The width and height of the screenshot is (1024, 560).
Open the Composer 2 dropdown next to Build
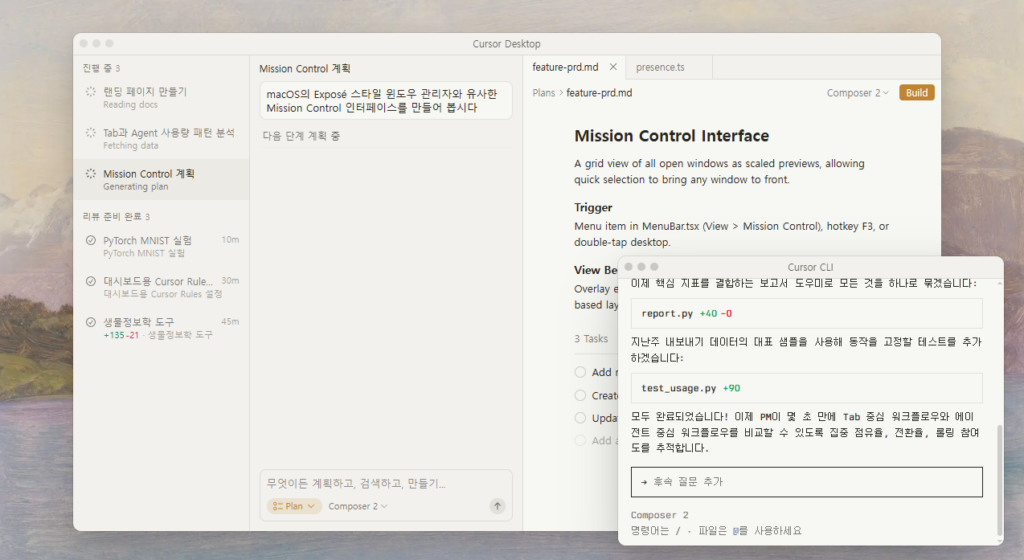coord(857,93)
